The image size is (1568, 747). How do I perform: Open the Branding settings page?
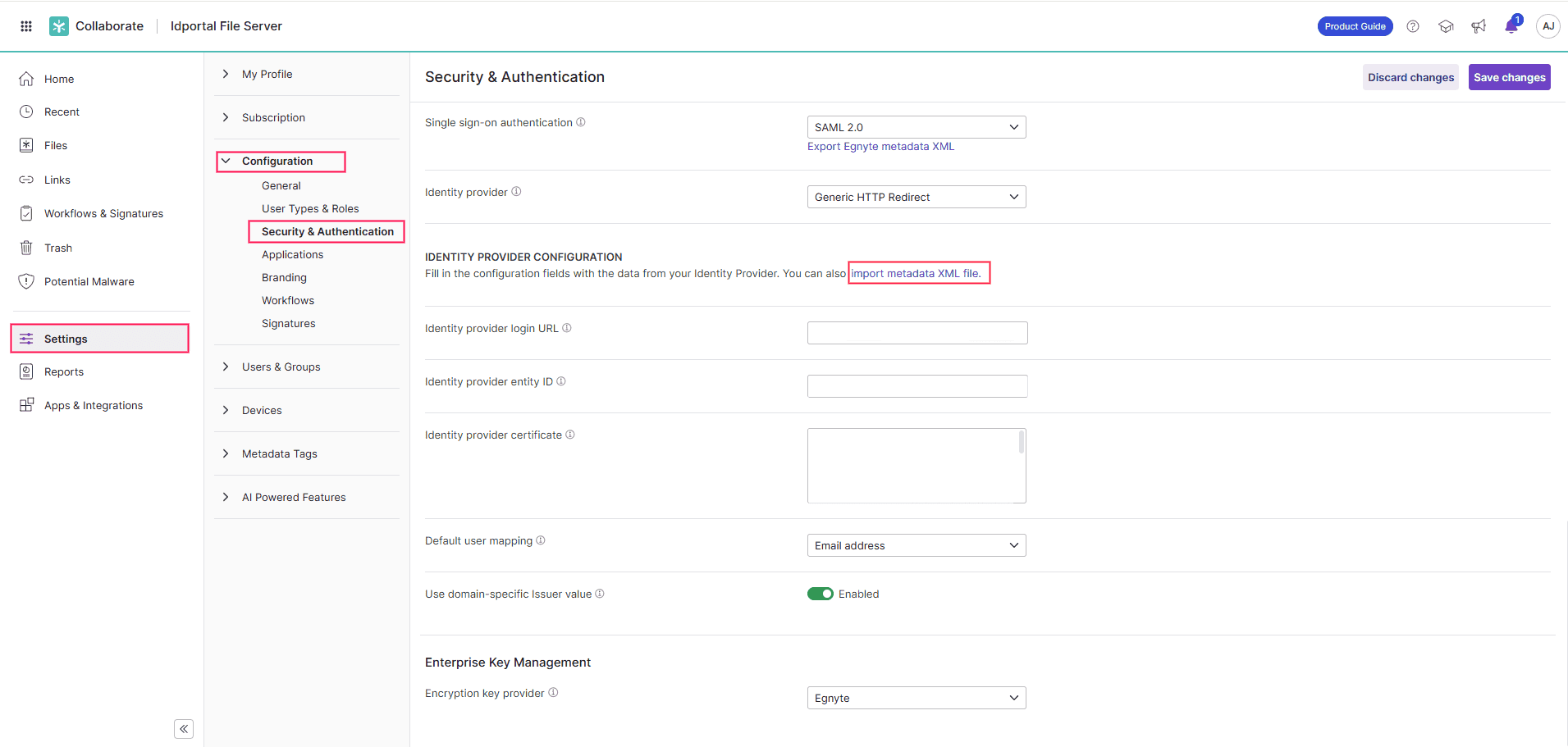(283, 277)
